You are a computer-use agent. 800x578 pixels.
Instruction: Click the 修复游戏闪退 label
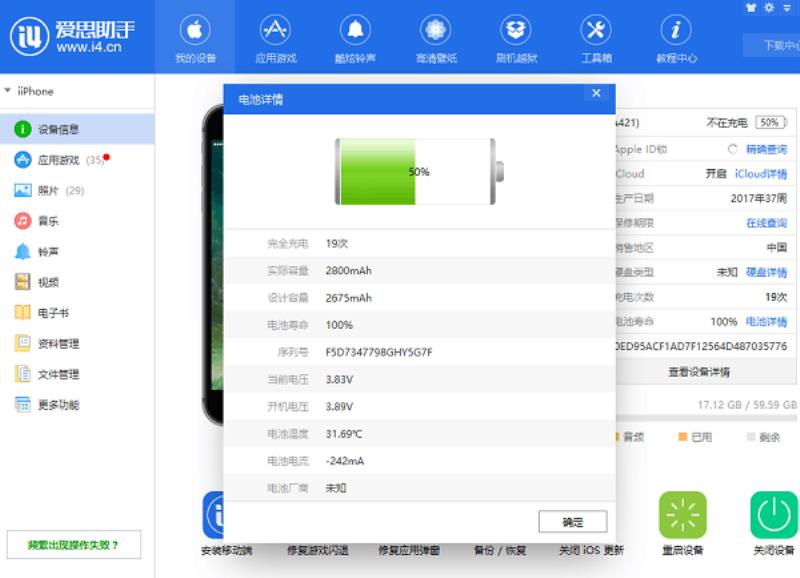(x=318, y=550)
